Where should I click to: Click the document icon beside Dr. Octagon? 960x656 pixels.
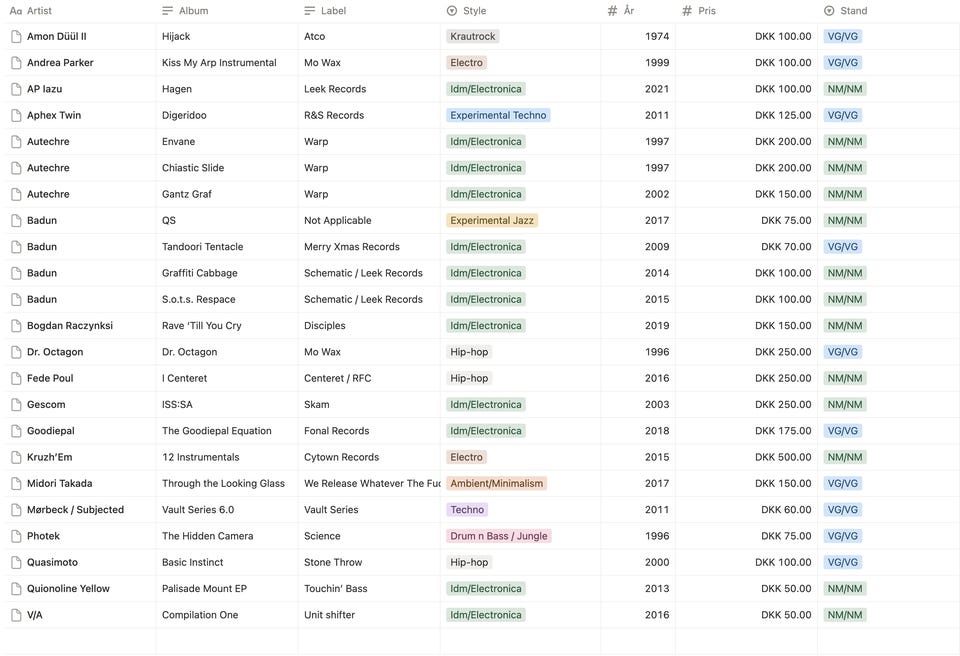(x=16, y=352)
